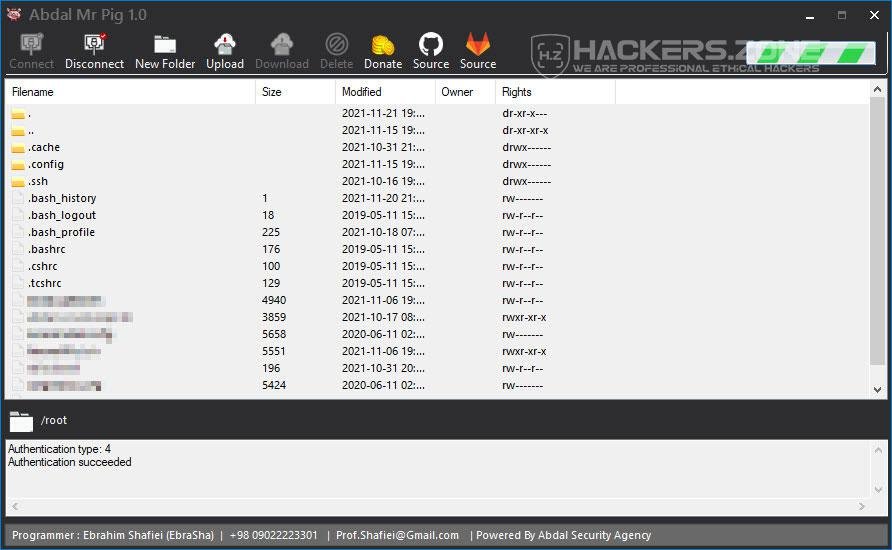Click the file list scroll down arrow
Screen dimensions: 892x550
click(877, 390)
